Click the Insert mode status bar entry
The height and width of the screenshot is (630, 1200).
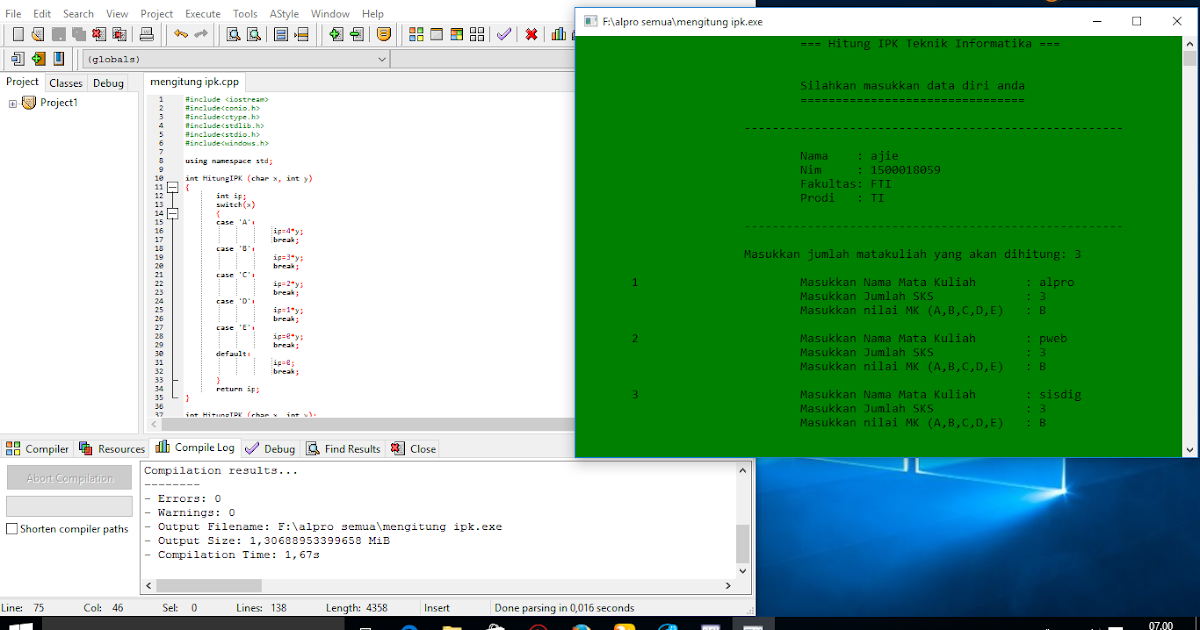(437, 608)
